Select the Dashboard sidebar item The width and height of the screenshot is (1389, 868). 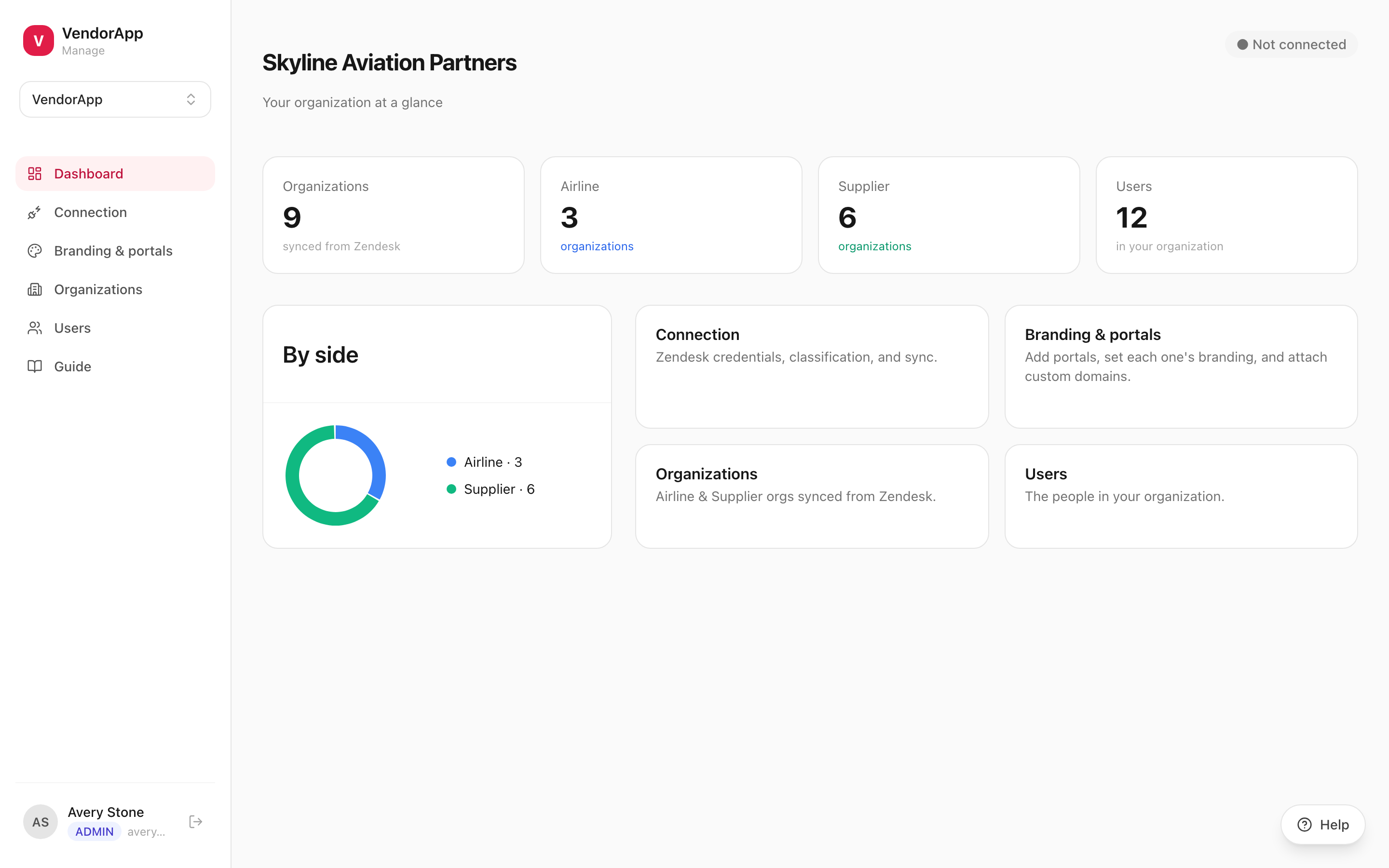(115, 174)
